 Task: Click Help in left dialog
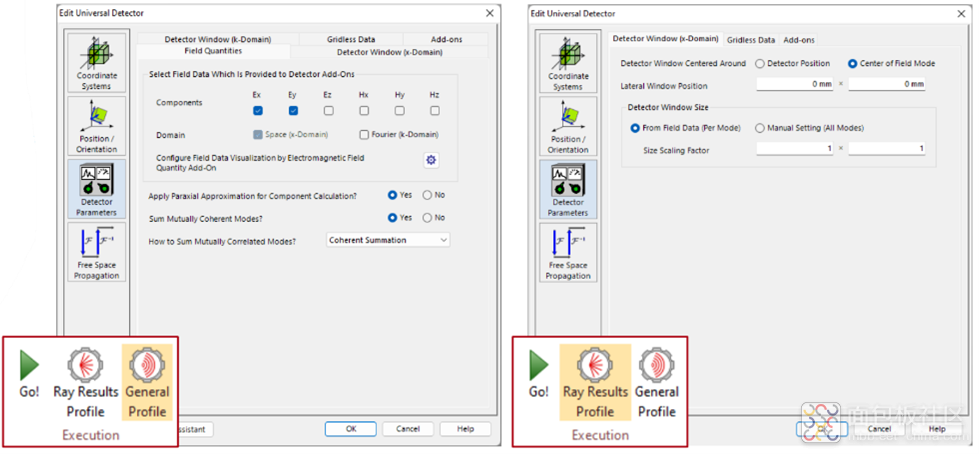point(465,429)
